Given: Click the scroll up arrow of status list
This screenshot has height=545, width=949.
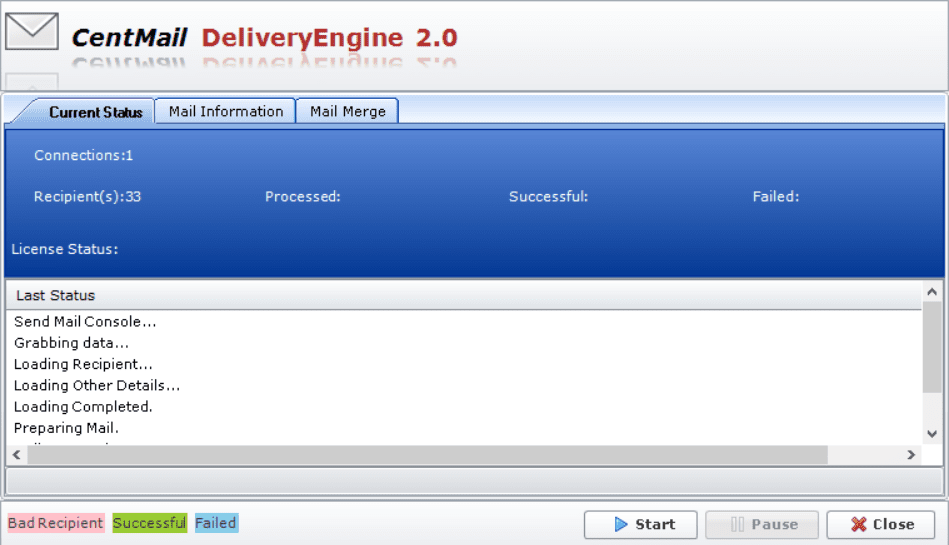Looking at the screenshot, I should coord(932,292).
